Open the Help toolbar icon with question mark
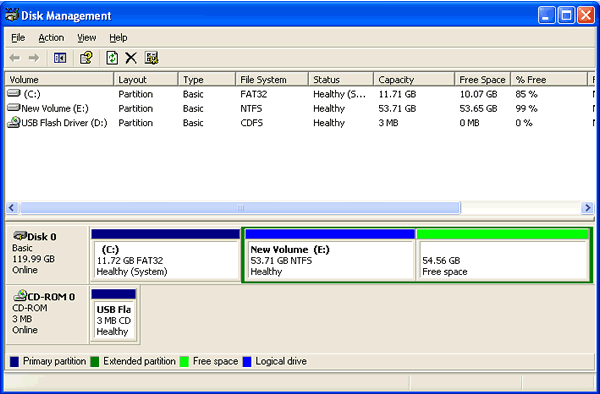The height and width of the screenshot is (394, 600). [x=86, y=58]
